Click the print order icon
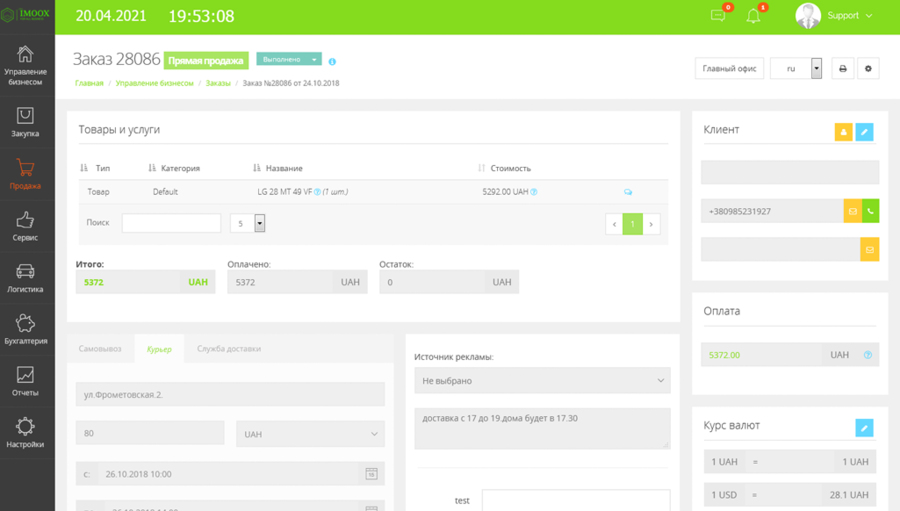Viewport: 900px width, 511px height. [x=842, y=69]
